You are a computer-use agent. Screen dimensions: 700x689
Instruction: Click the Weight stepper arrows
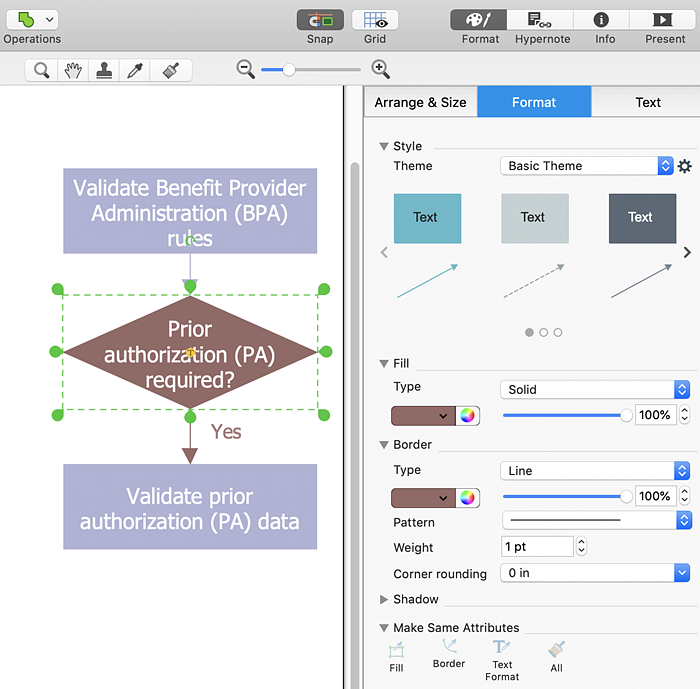coord(581,546)
